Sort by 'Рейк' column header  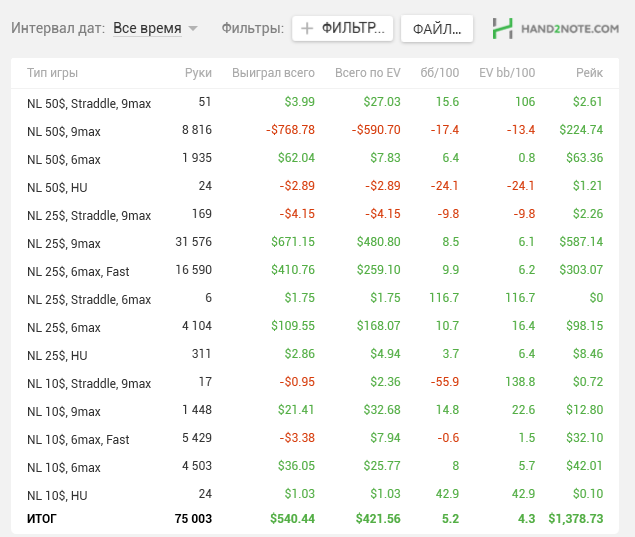point(589,73)
